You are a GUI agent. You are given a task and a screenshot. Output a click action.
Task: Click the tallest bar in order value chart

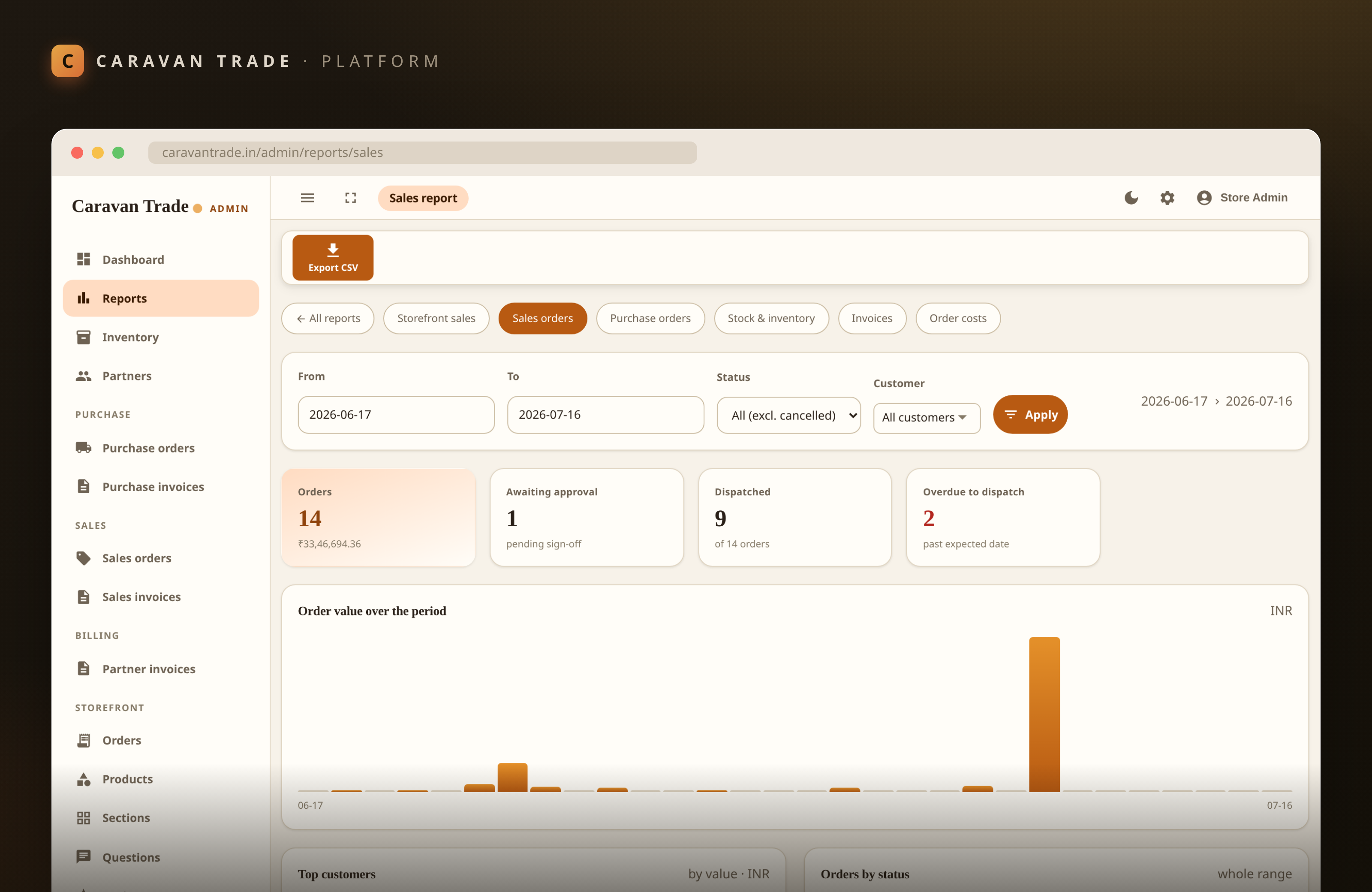click(x=1044, y=714)
